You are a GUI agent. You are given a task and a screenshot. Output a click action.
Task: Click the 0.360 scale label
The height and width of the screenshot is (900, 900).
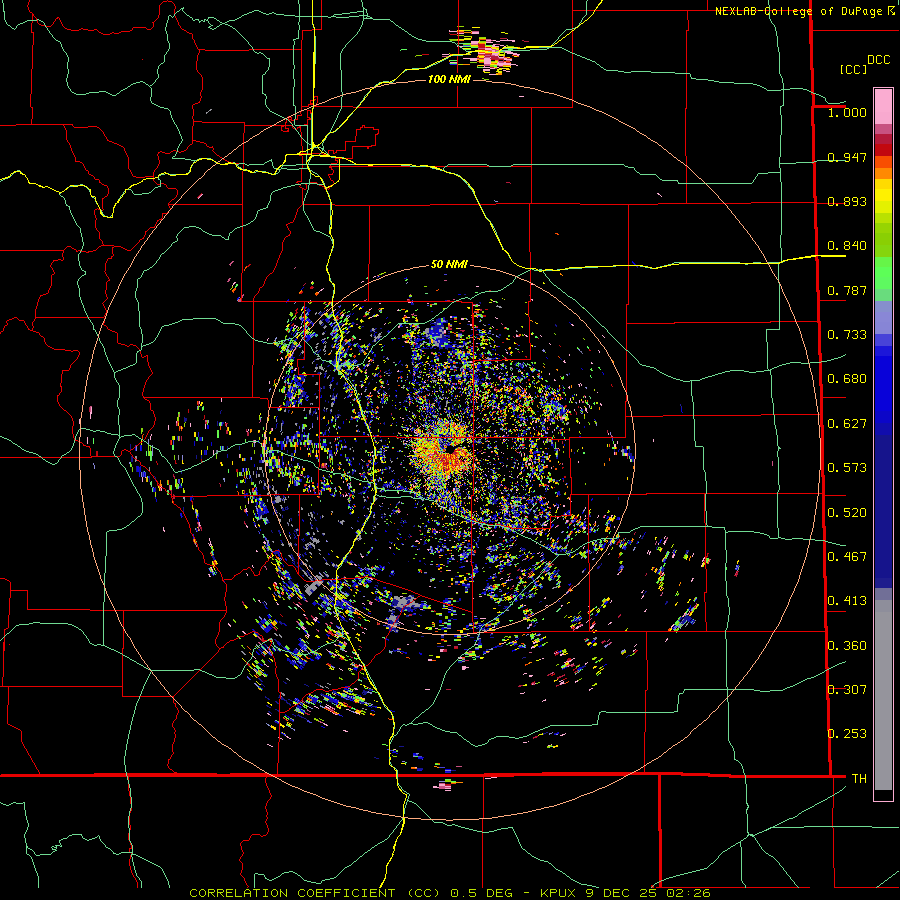pyautogui.click(x=847, y=646)
